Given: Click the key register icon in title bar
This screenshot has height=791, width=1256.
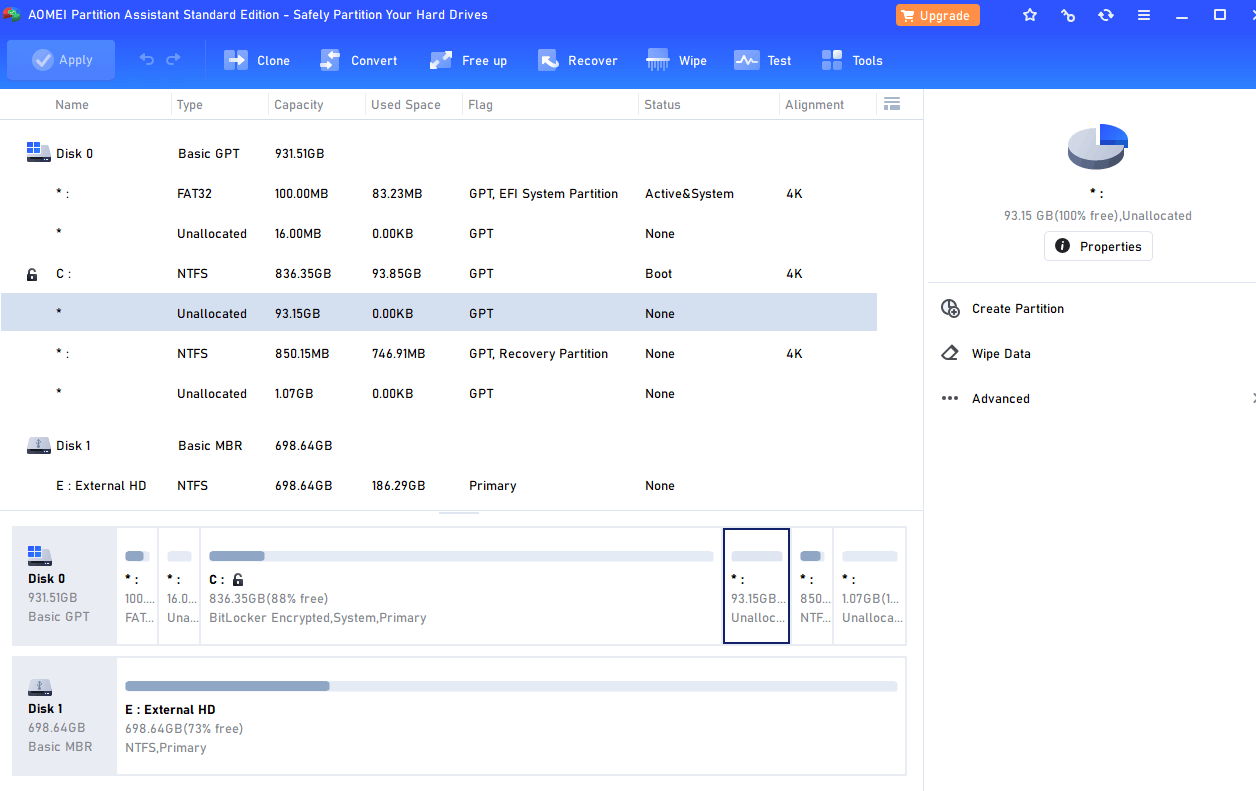Looking at the screenshot, I should point(1068,15).
